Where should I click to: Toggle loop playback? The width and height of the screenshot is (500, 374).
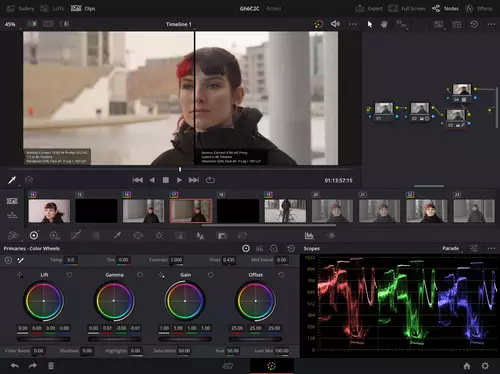click(210, 180)
